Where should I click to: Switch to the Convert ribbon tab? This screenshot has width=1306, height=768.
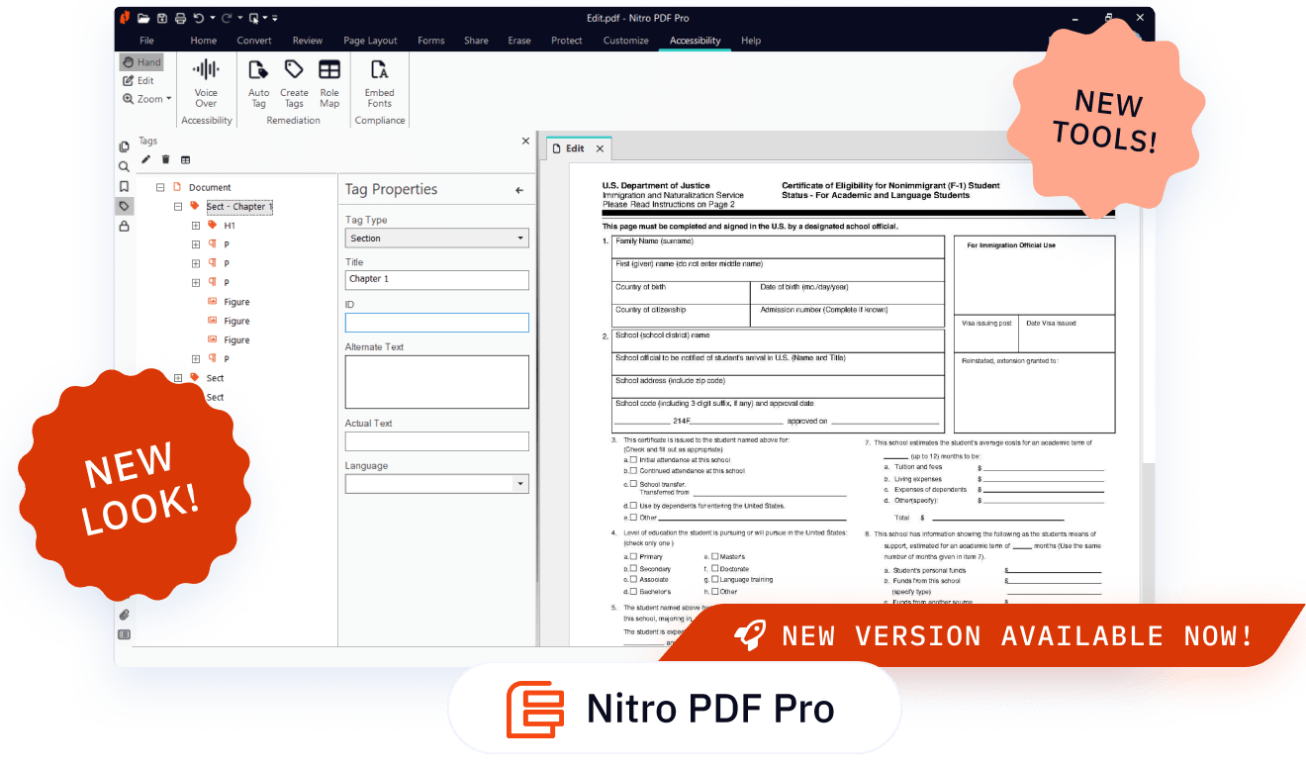tap(254, 41)
